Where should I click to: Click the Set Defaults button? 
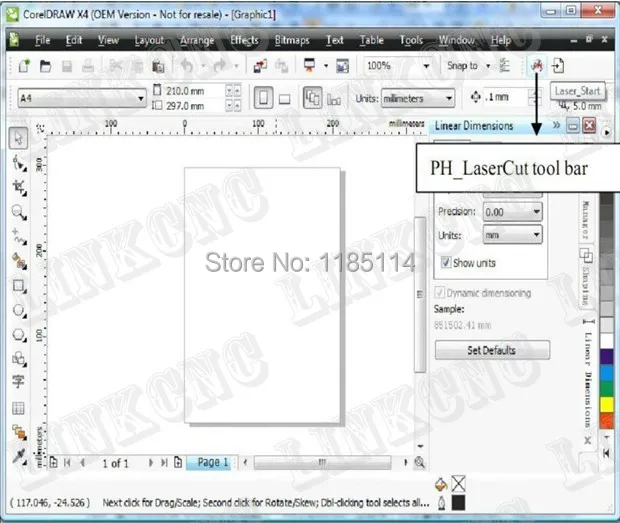[492, 350]
